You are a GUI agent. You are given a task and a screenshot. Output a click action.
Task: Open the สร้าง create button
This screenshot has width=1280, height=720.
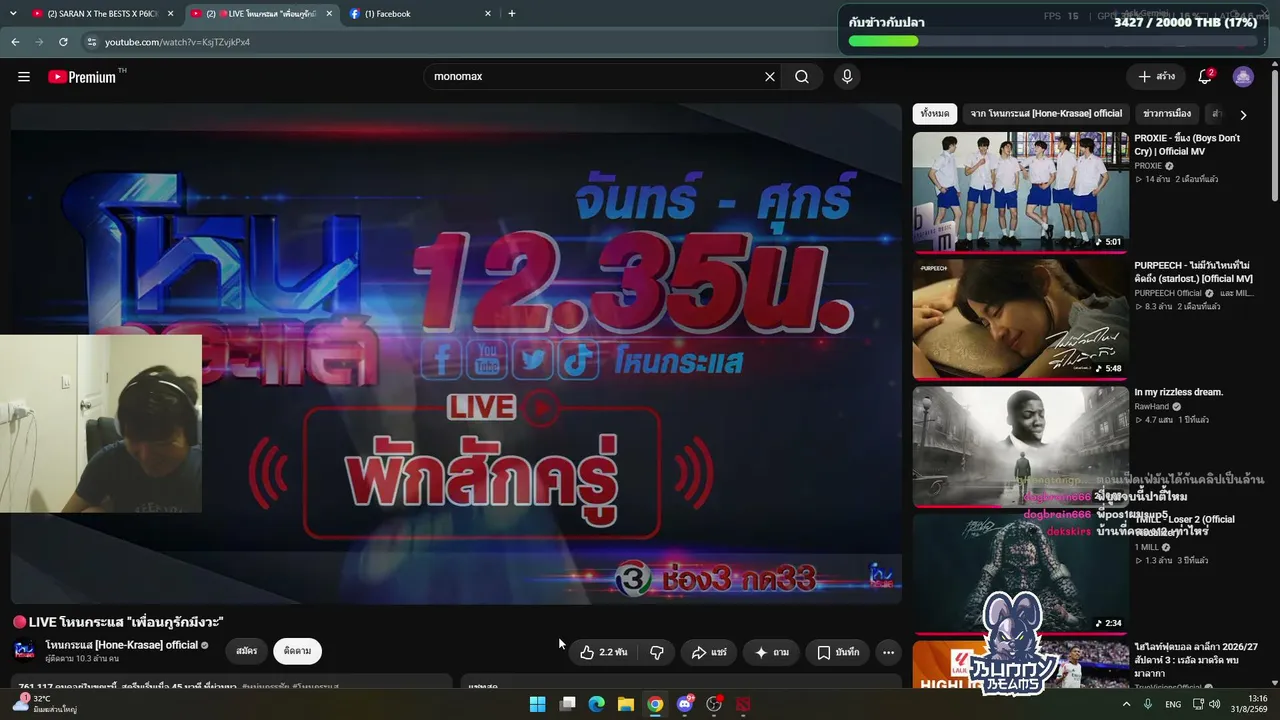tap(1156, 77)
